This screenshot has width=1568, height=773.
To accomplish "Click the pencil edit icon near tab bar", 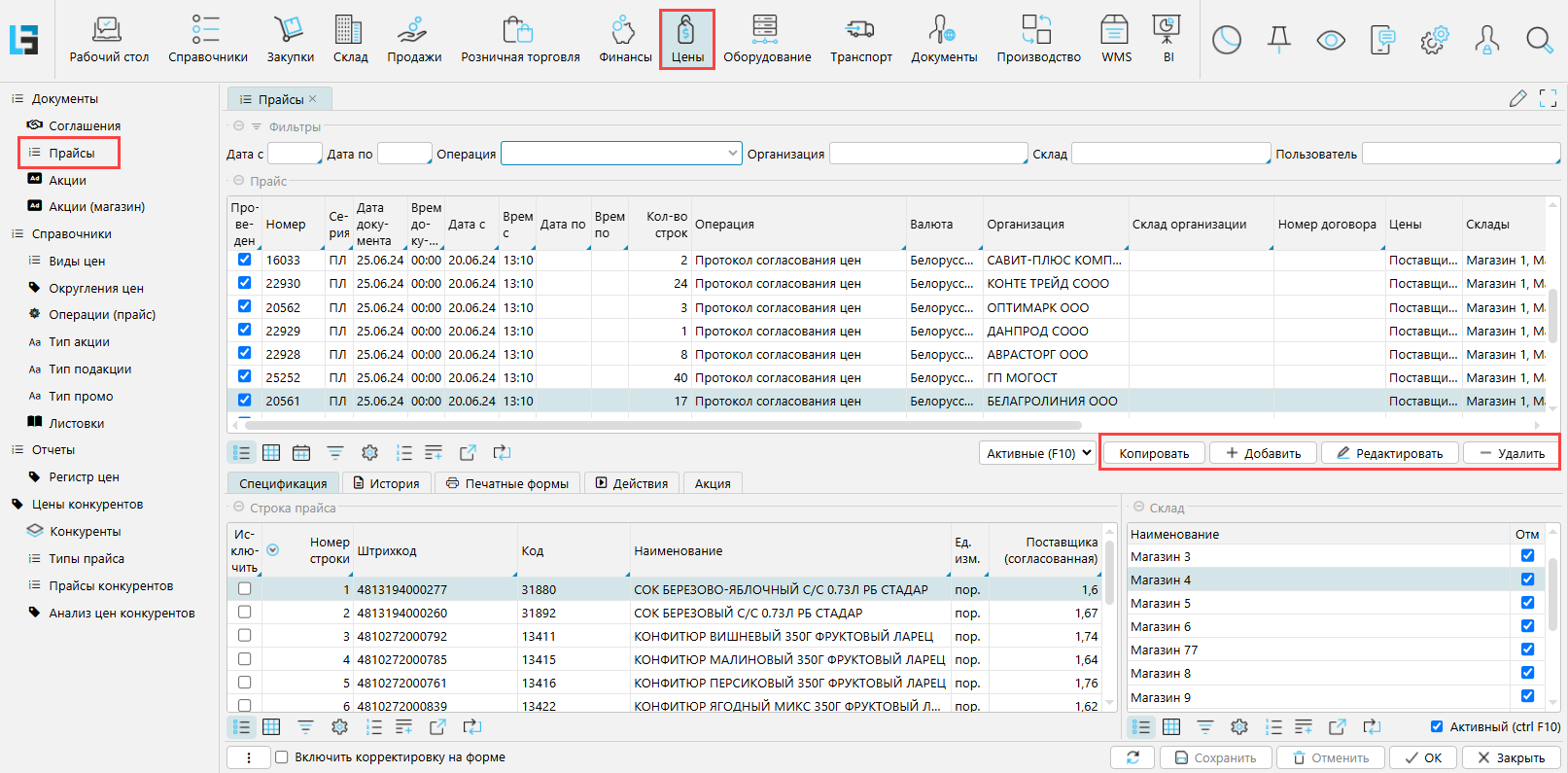I will [1517, 98].
